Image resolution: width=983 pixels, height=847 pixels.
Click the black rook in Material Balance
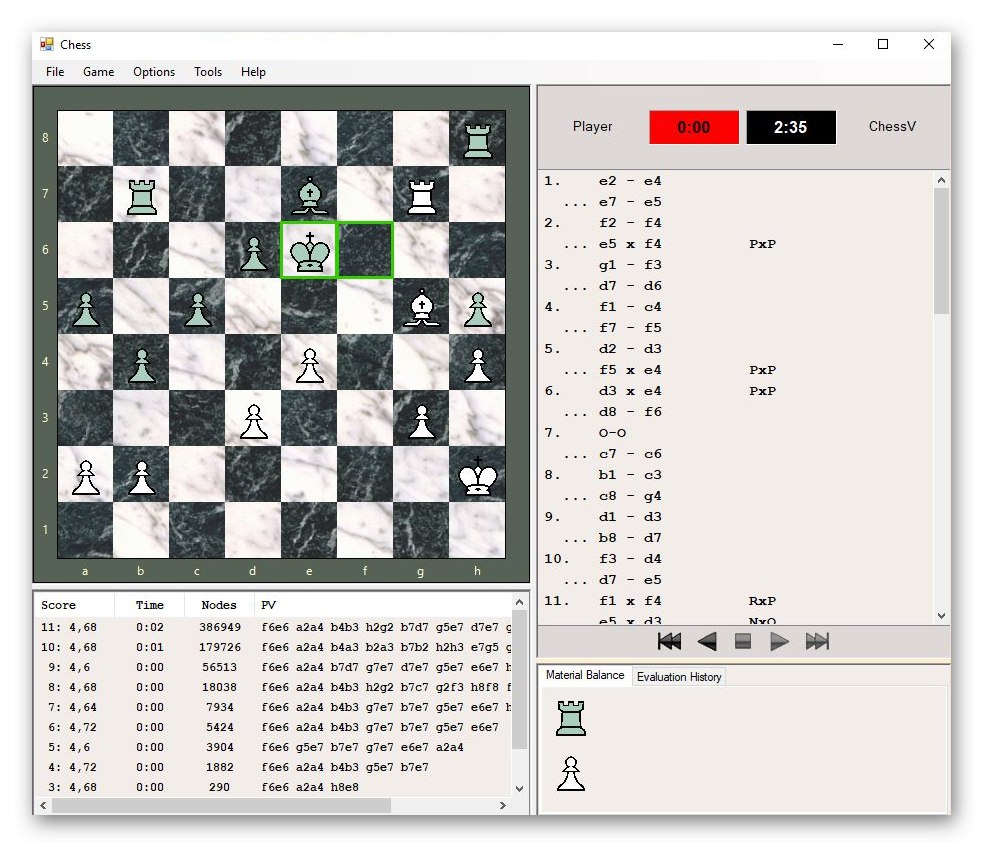pyautogui.click(x=571, y=718)
